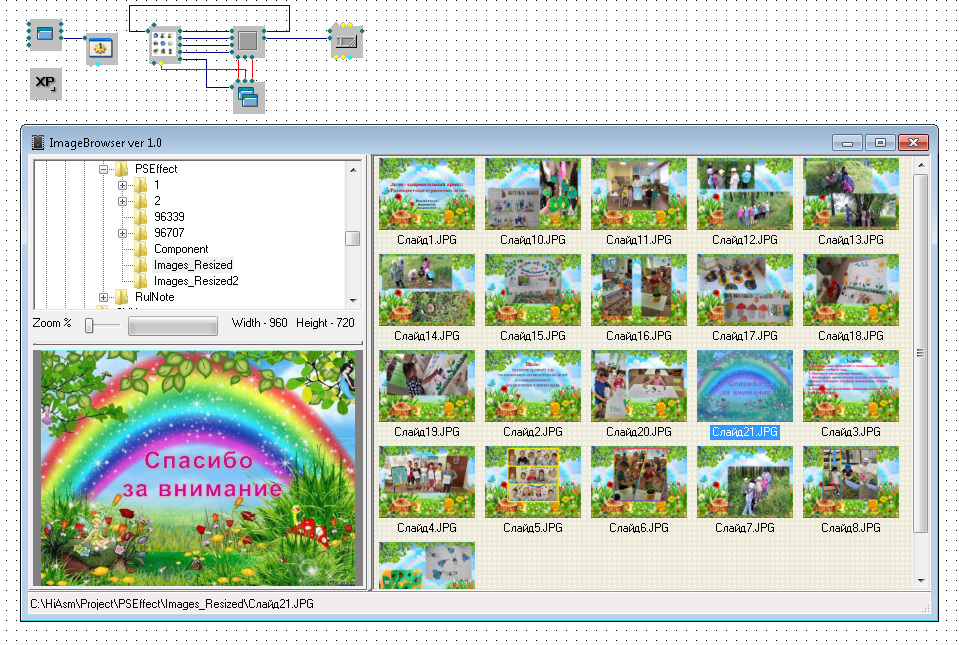Screen dimensions: 959x645
Task: Click the ImageBrowser title bar film icon
Action: 38,143
